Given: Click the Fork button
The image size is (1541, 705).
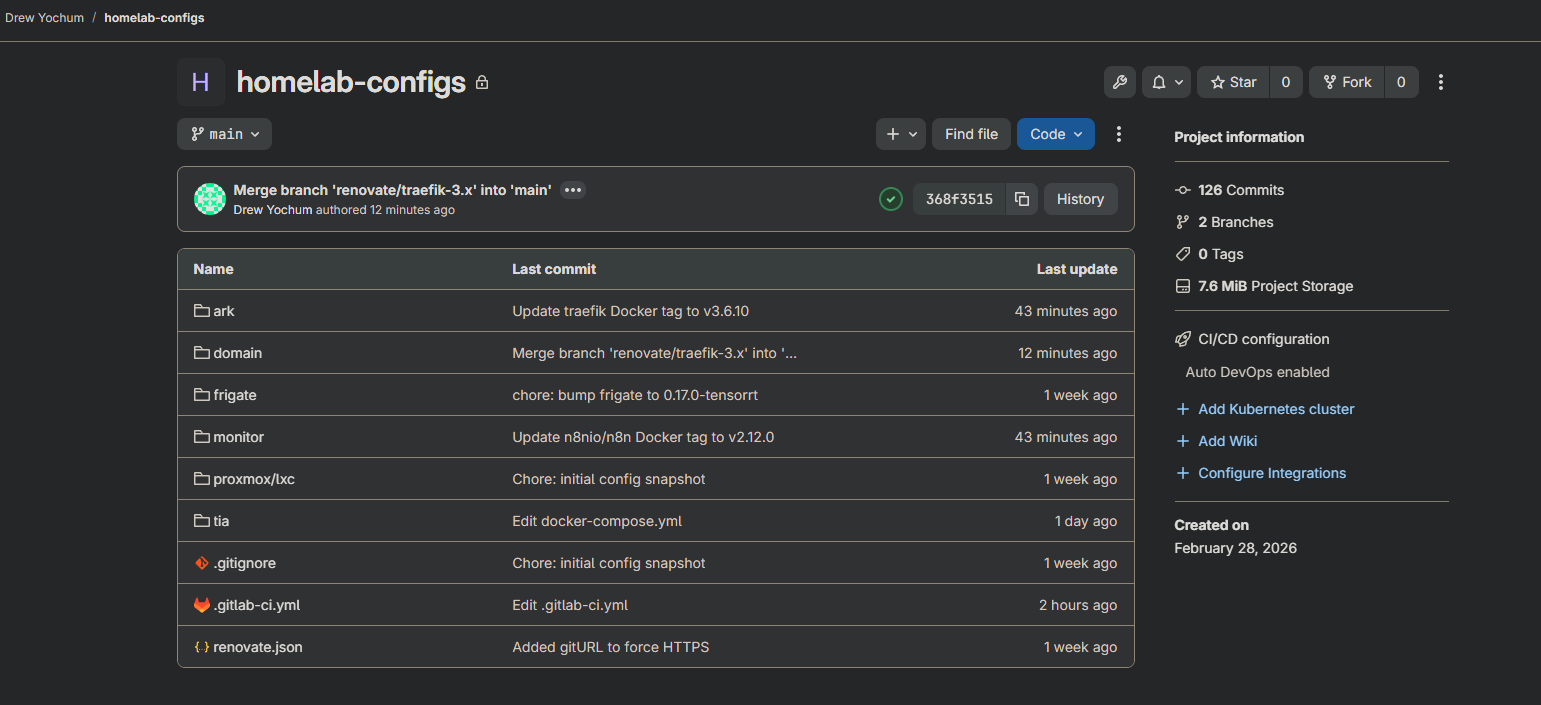Looking at the screenshot, I should click(1347, 82).
